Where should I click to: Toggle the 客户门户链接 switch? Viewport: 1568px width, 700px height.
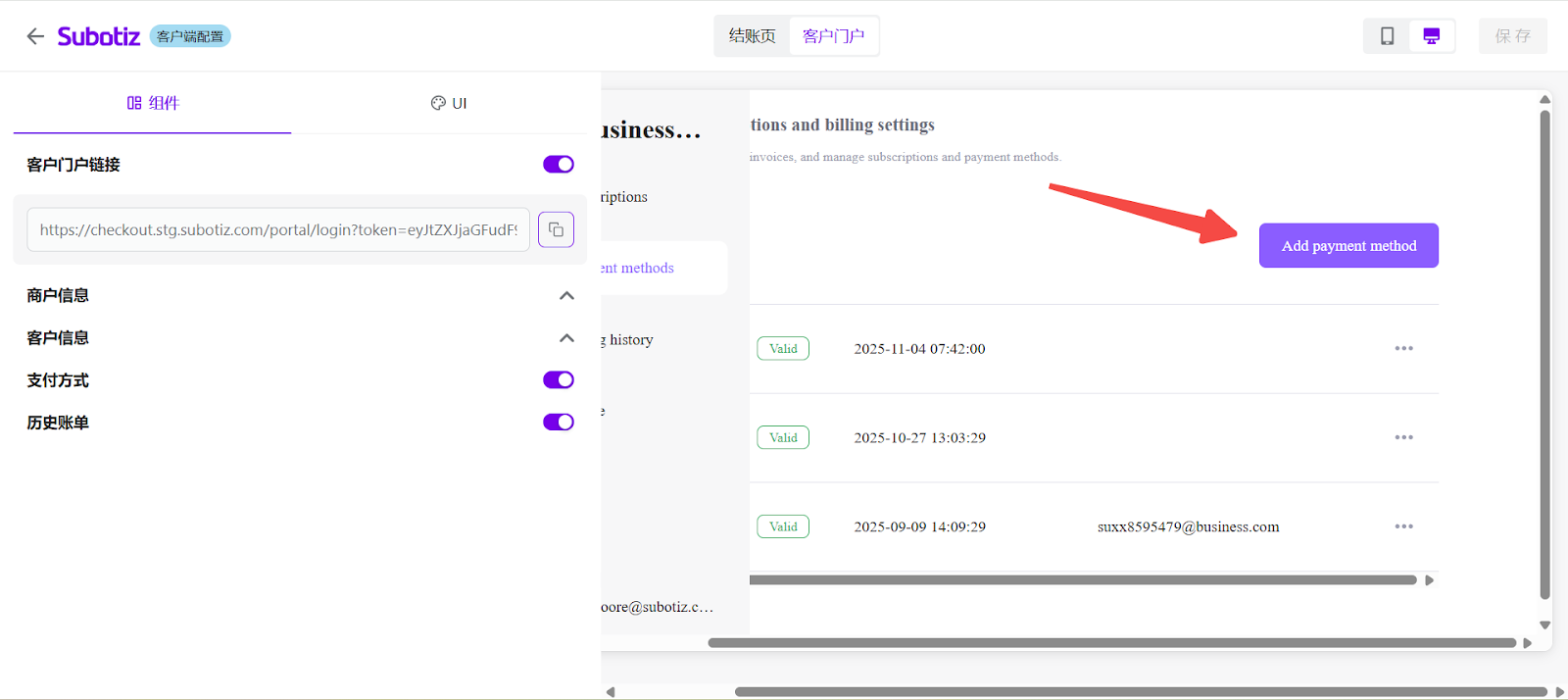click(558, 165)
